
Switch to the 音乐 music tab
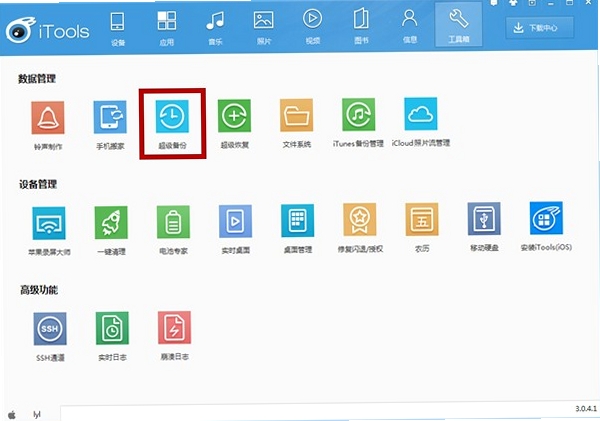point(215,28)
